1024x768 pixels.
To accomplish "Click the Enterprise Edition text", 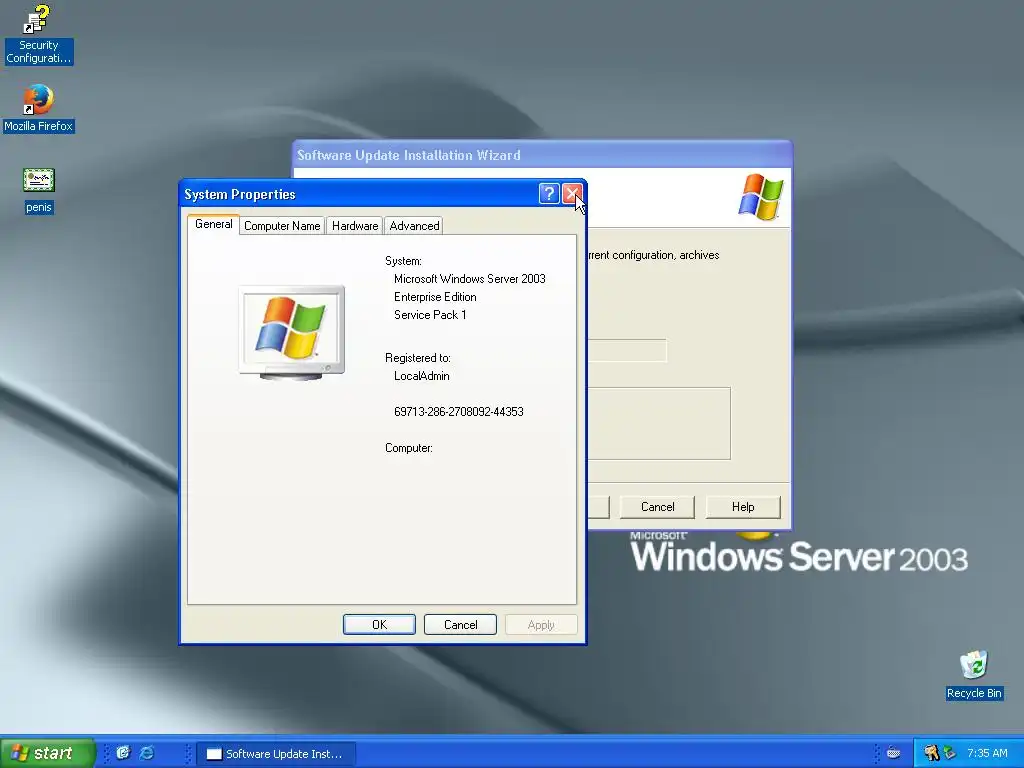I will coord(435,296).
